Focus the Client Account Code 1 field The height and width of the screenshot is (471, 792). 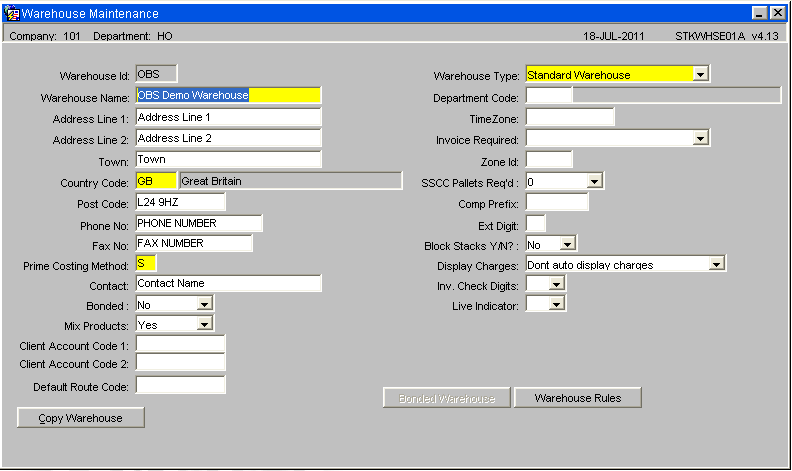point(180,344)
